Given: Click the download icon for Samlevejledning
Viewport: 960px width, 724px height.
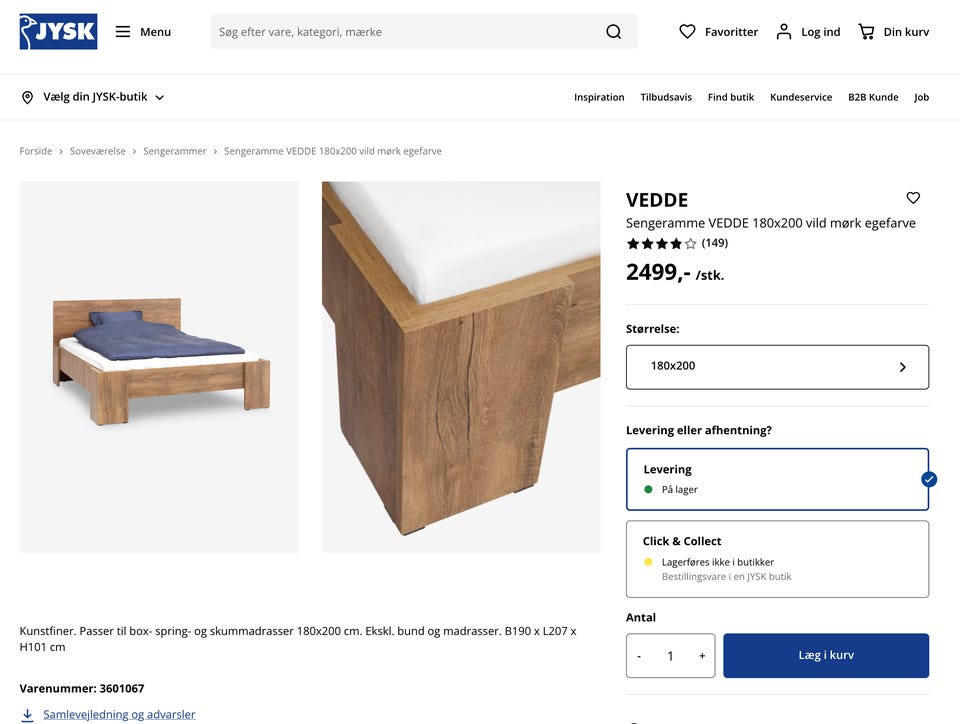Looking at the screenshot, I should point(27,715).
